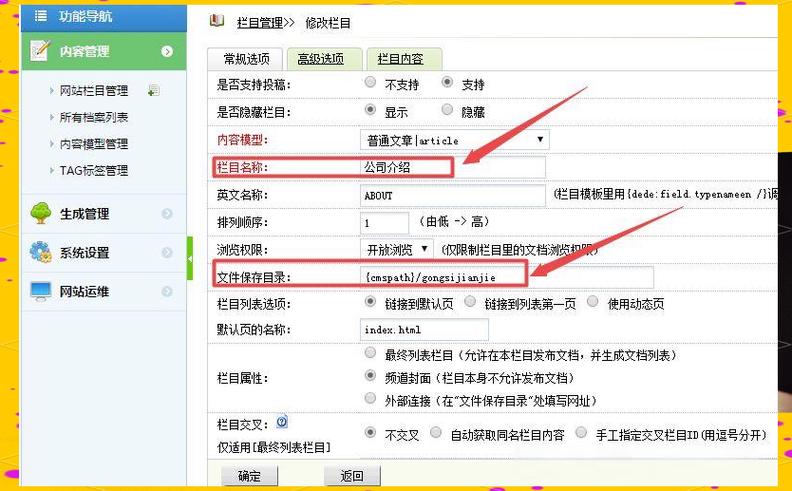Select 使用动态页 option
This screenshot has width=792, height=491.
[x=592, y=302]
